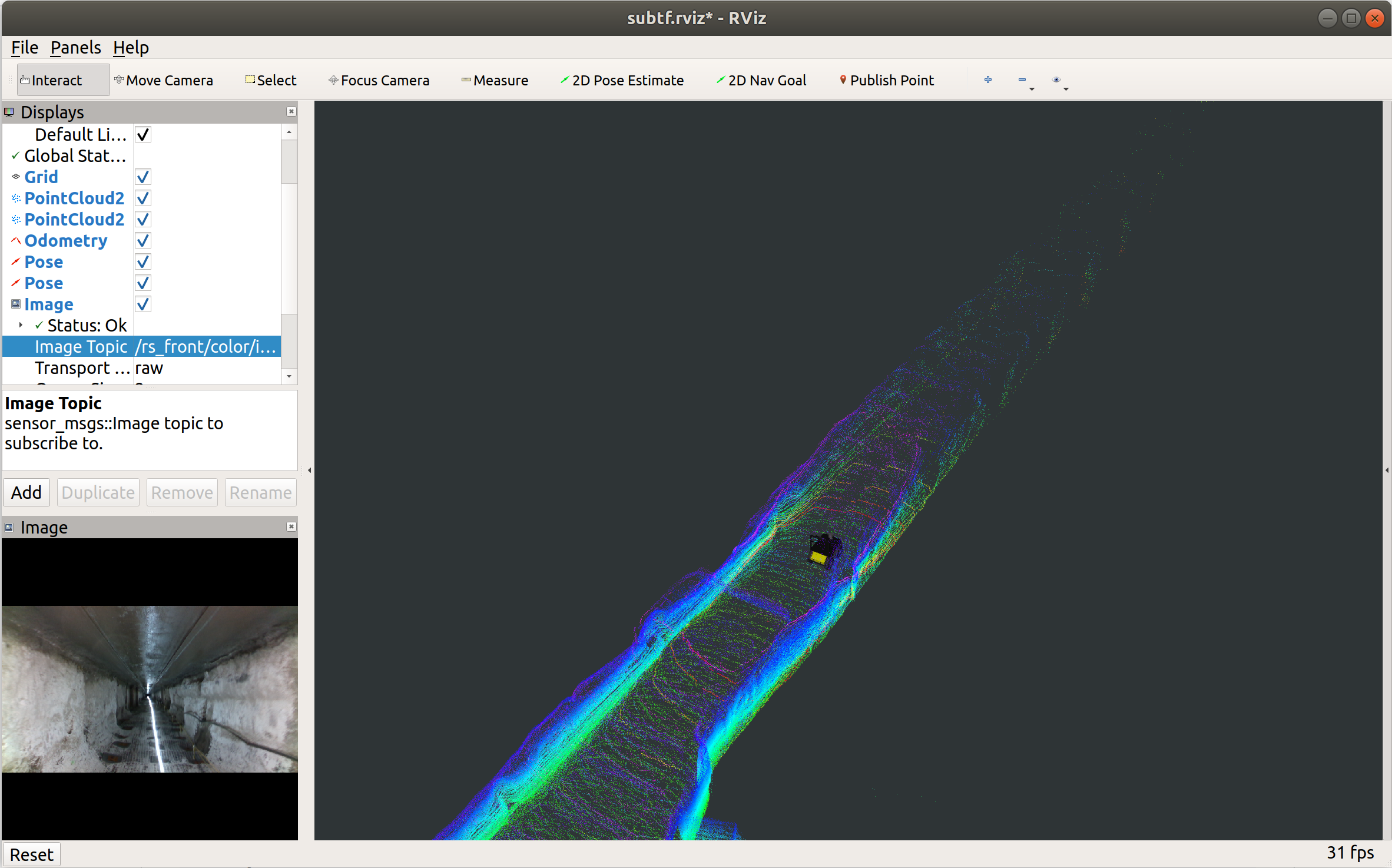Click the Publish Point tool

point(887,80)
